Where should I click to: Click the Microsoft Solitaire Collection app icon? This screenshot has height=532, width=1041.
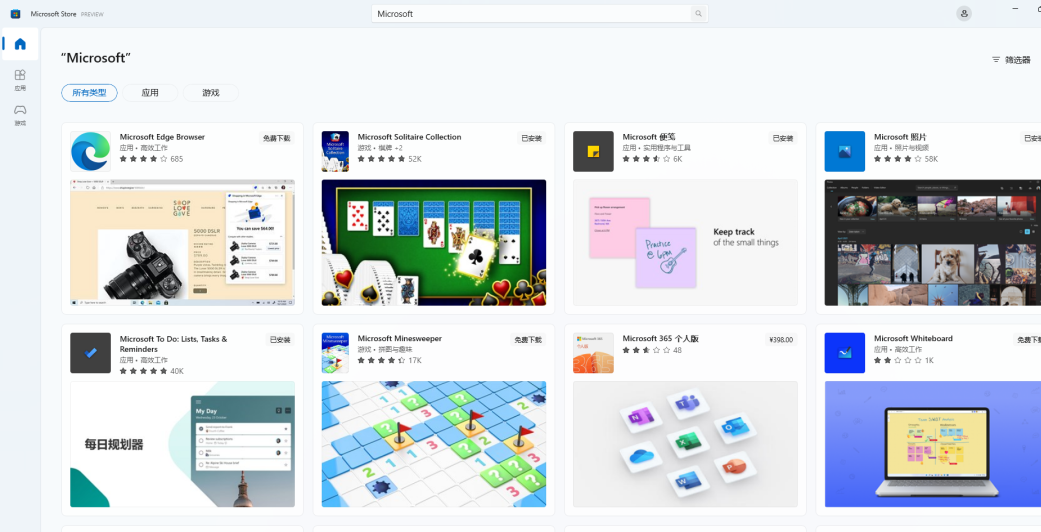tap(335, 151)
